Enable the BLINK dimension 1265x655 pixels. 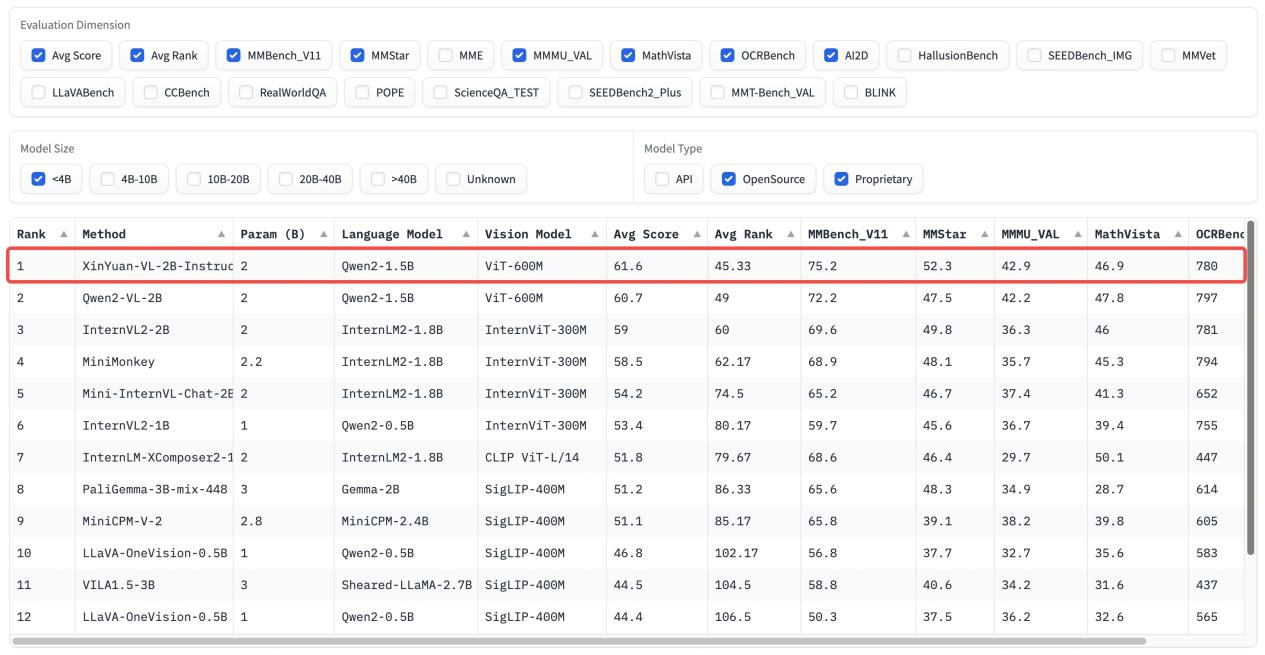pyautogui.click(x=850, y=93)
